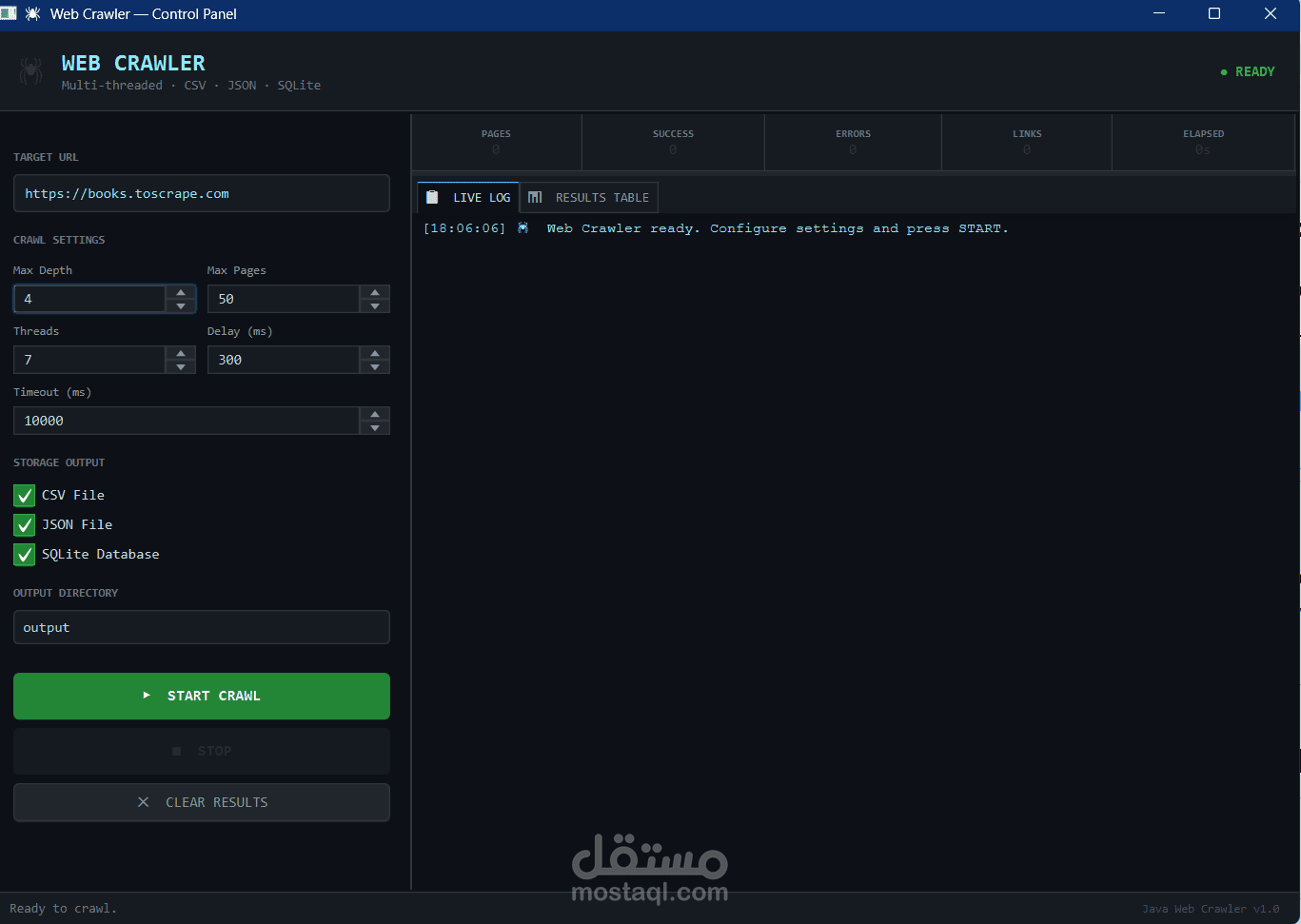Click the Max Pages value field
1301x924 pixels.
(284, 299)
